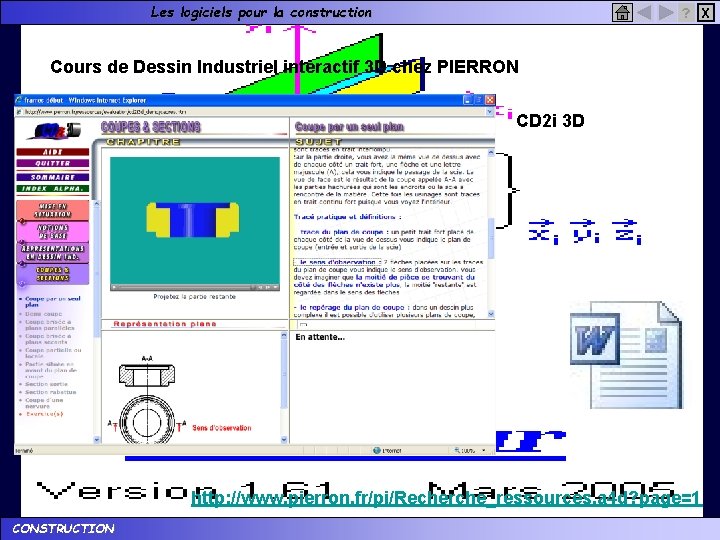Click the QUITTER button
Image resolution: width=720 pixels, height=540 pixels.
[53, 163]
